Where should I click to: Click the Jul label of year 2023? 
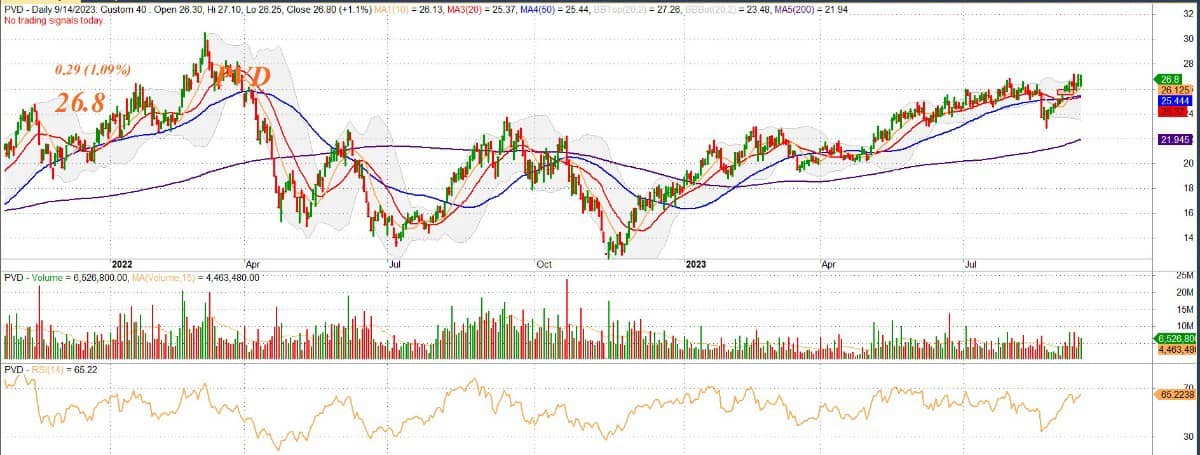tap(970, 265)
